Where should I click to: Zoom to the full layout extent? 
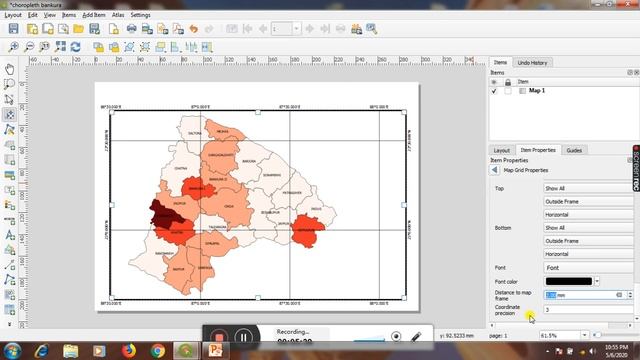pyautogui.click(x=60, y=47)
